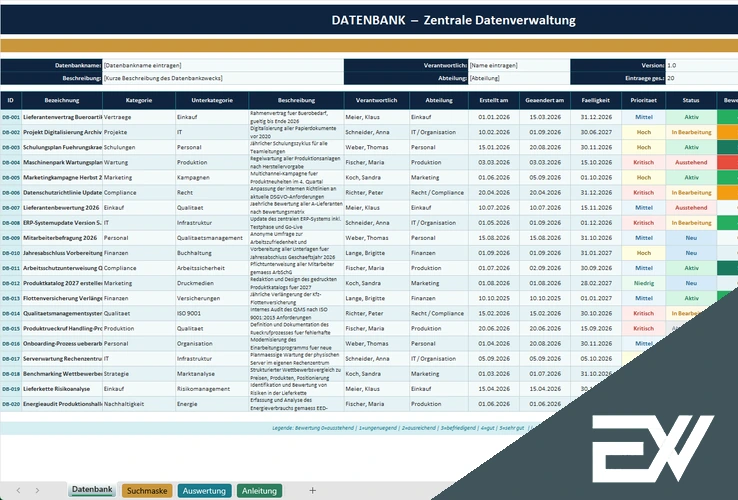Switch to the Suchmaske sheet tab
738x500 pixels.
tap(147, 491)
